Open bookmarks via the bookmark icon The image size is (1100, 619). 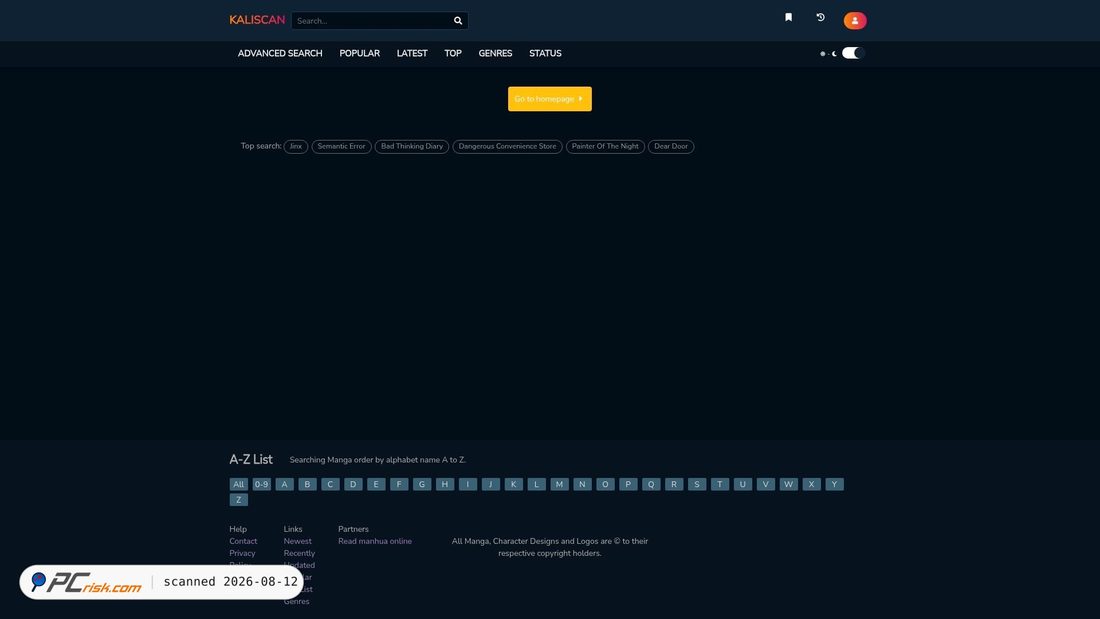789,18
